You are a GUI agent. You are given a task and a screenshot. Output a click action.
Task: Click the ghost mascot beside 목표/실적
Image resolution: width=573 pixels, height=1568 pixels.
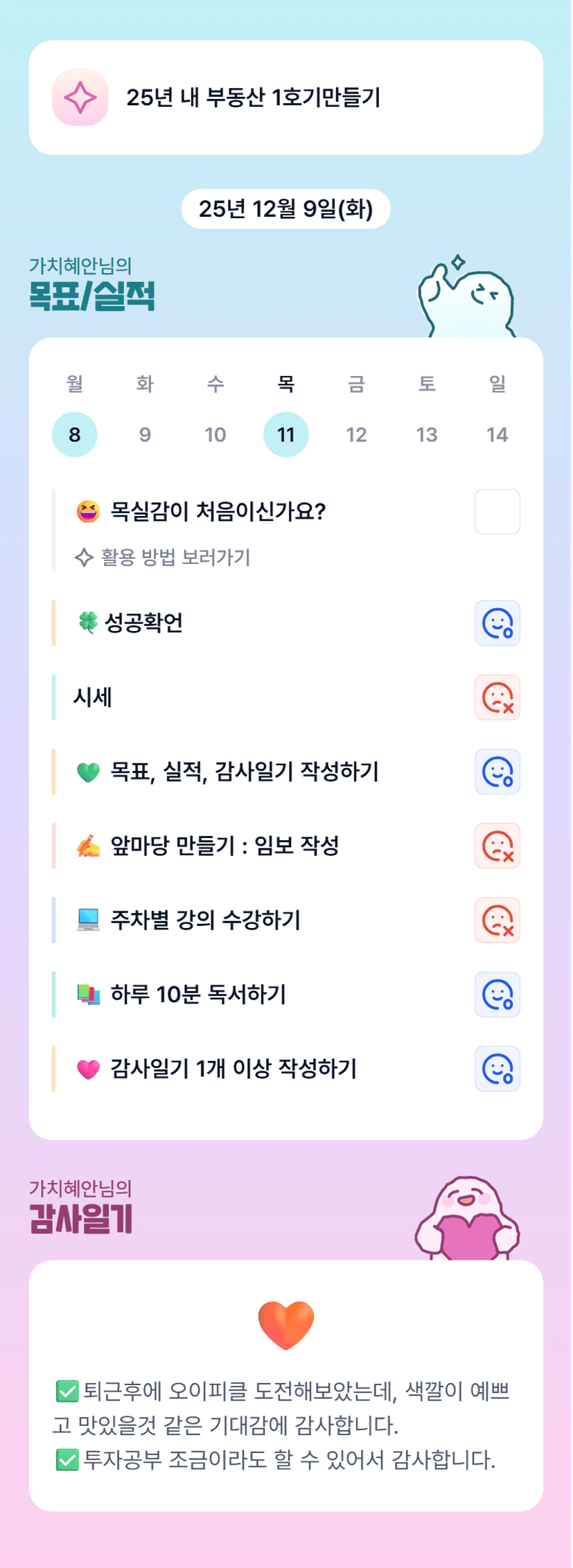466,299
